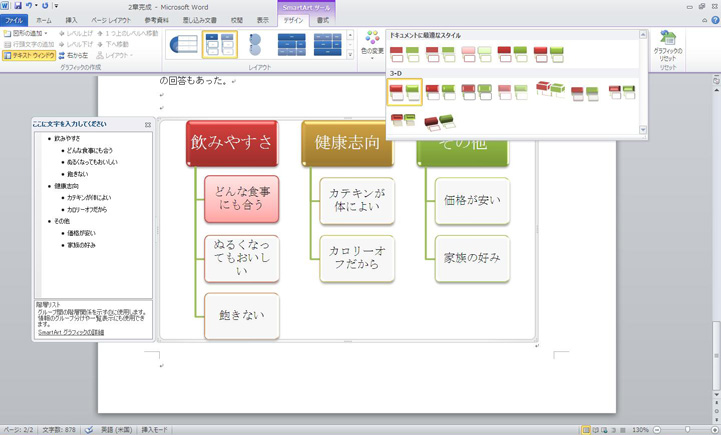Close the SmartArt text pane

click(x=148, y=125)
